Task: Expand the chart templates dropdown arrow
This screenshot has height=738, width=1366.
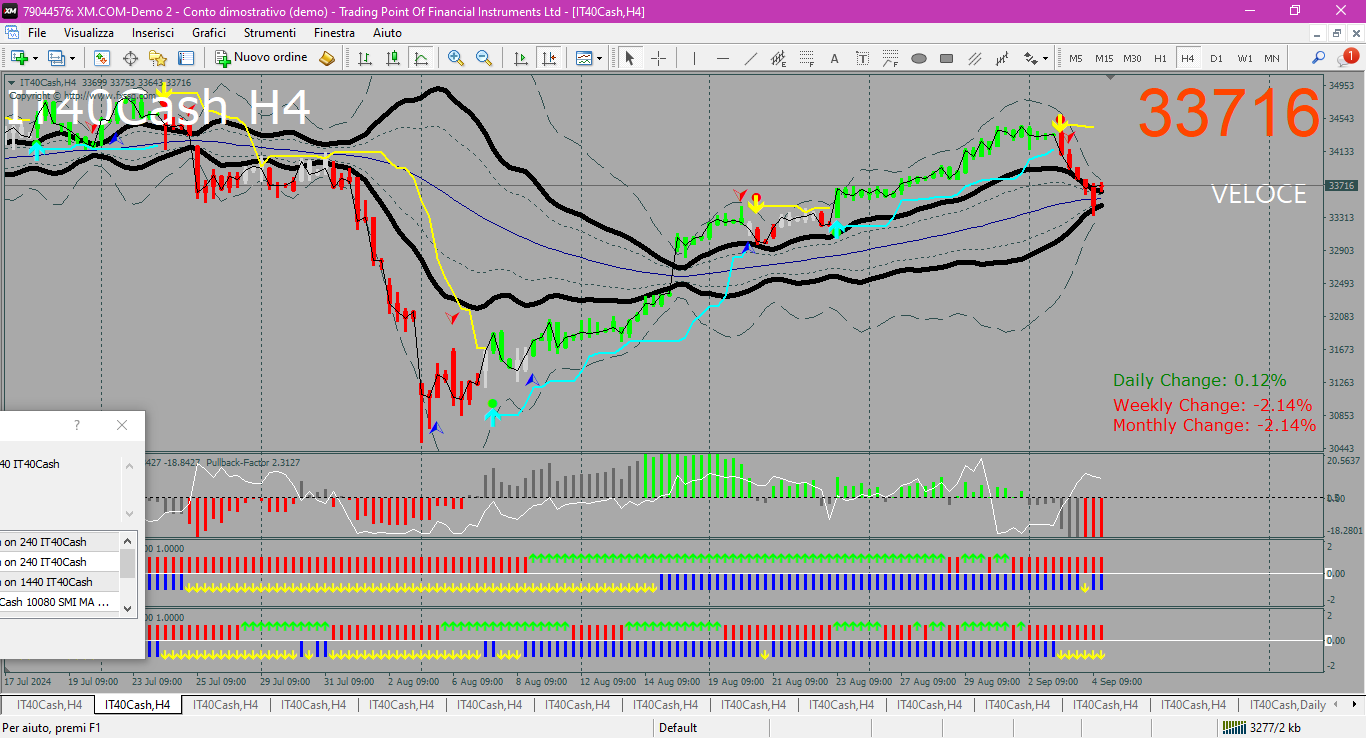Action: (x=599, y=58)
